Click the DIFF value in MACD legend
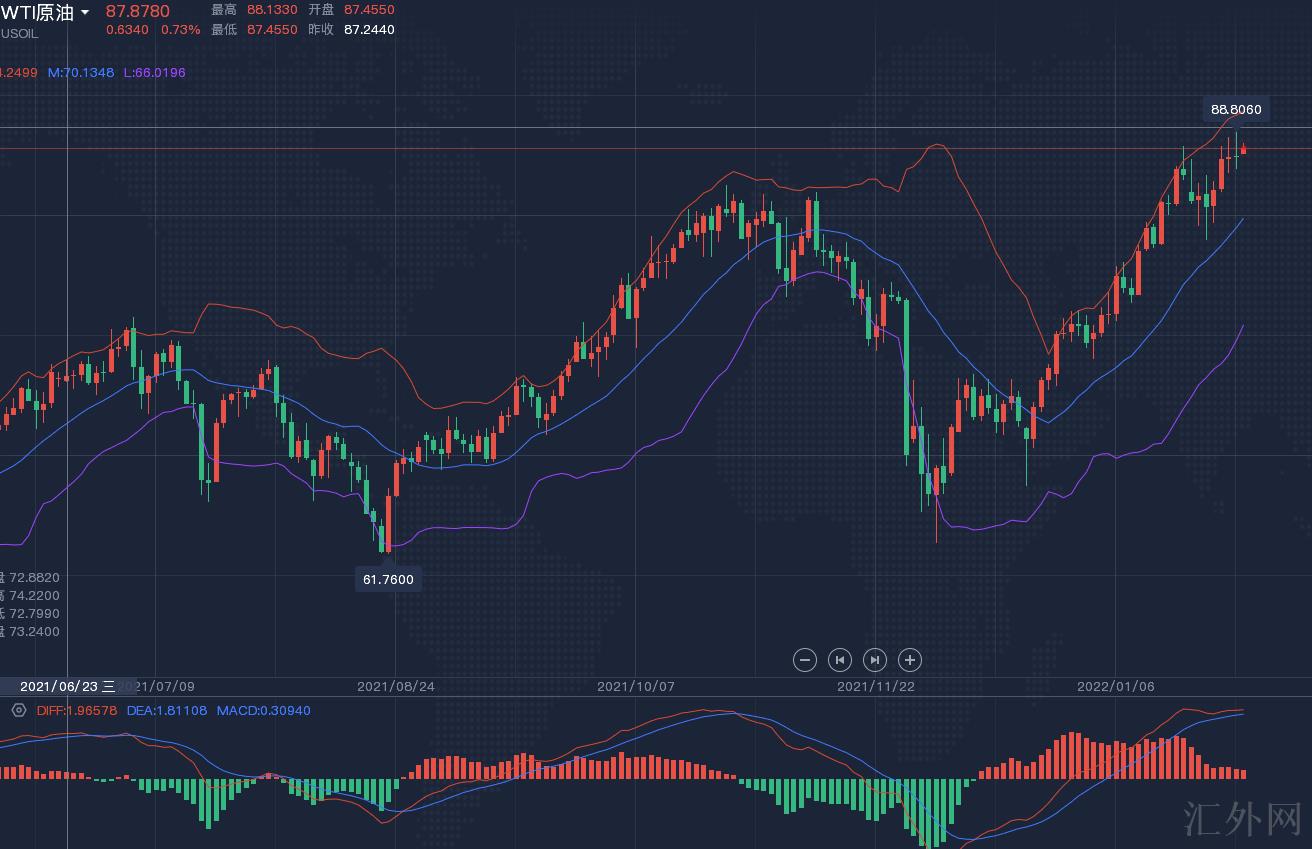 (77, 711)
